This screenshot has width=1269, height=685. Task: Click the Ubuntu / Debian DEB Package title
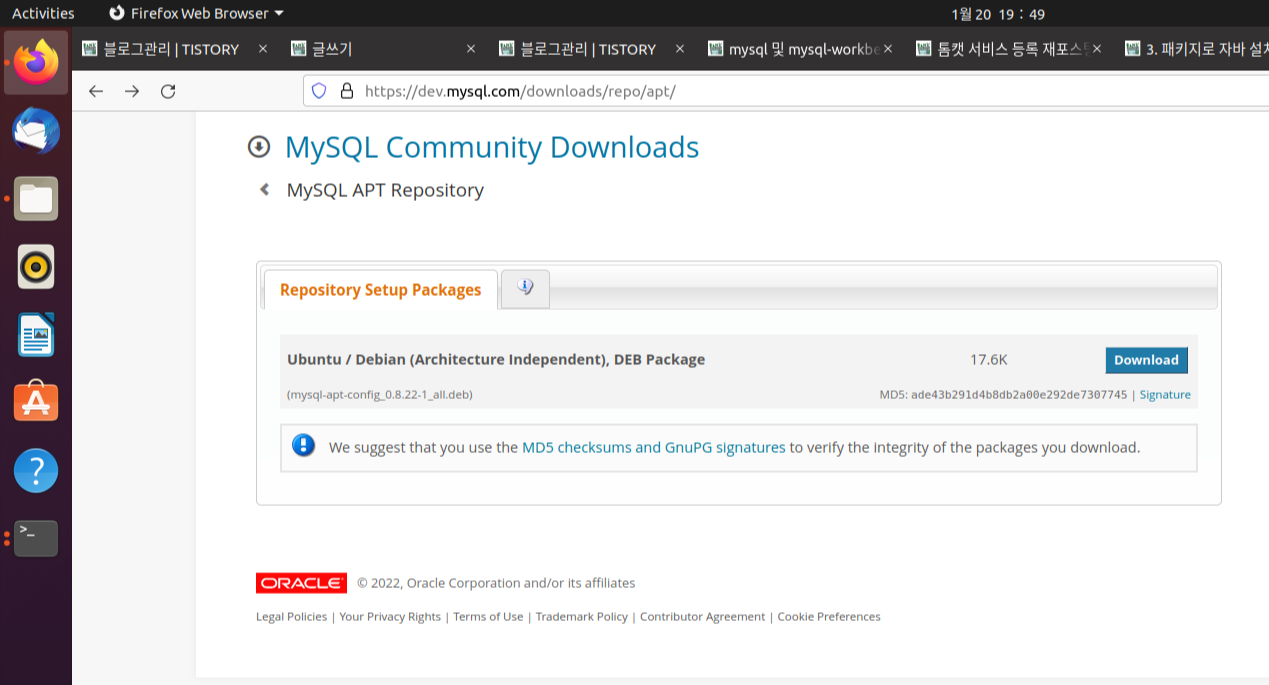point(496,360)
